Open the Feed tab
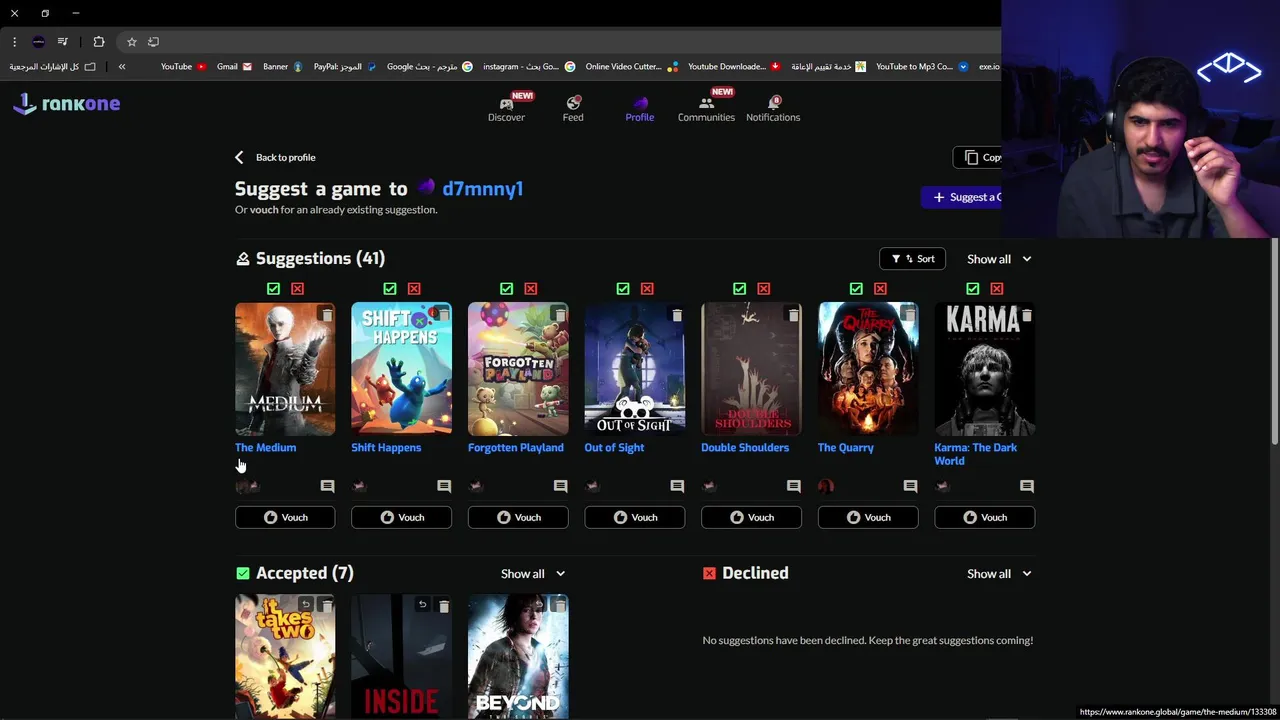Screen dimensions: 1280x720 [x=573, y=108]
